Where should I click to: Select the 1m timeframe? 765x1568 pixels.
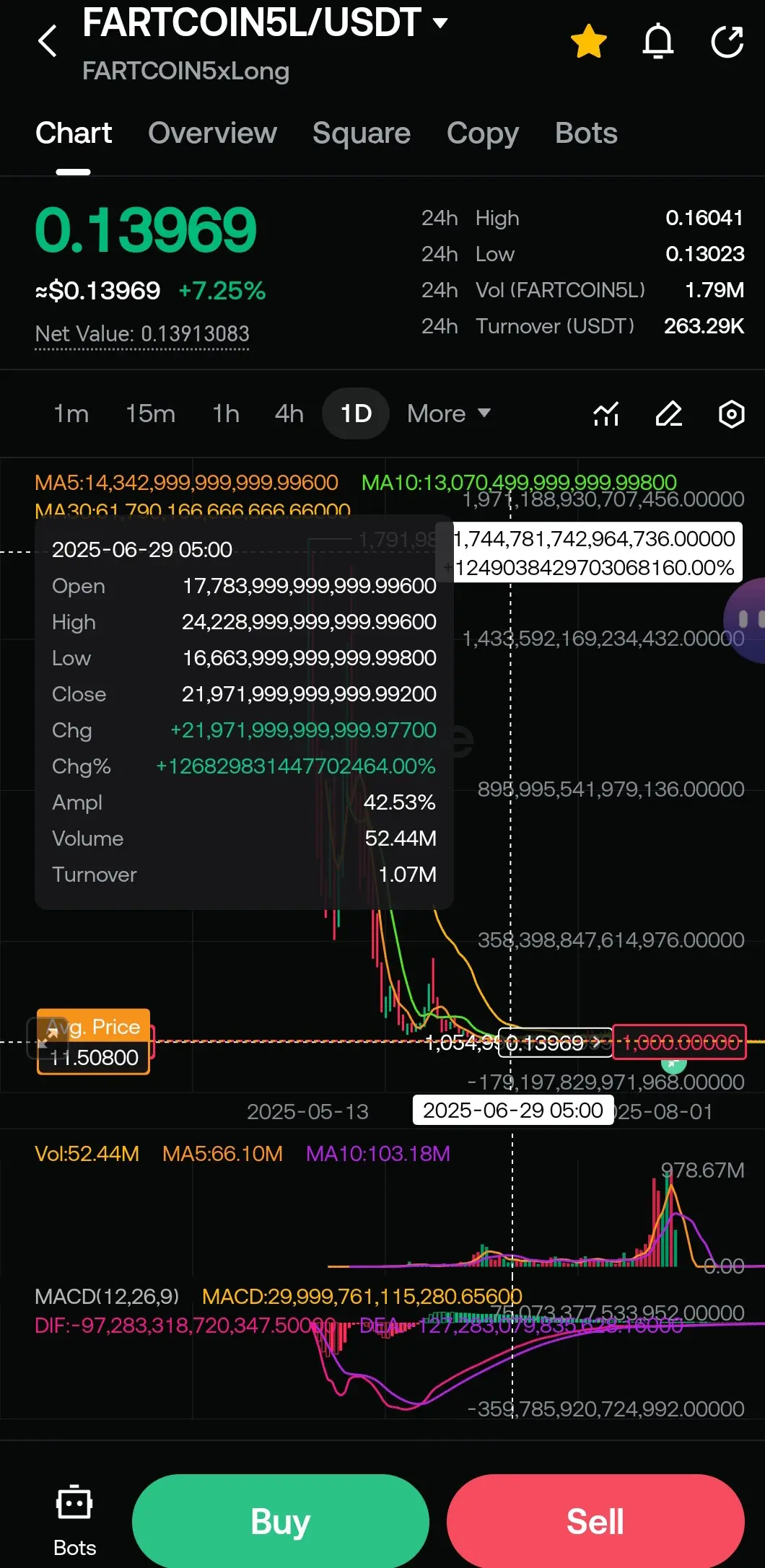(x=71, y=413)
